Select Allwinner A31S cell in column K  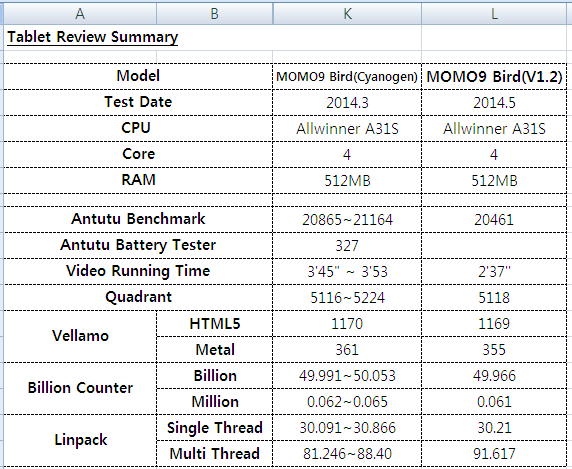pos(347,129)
